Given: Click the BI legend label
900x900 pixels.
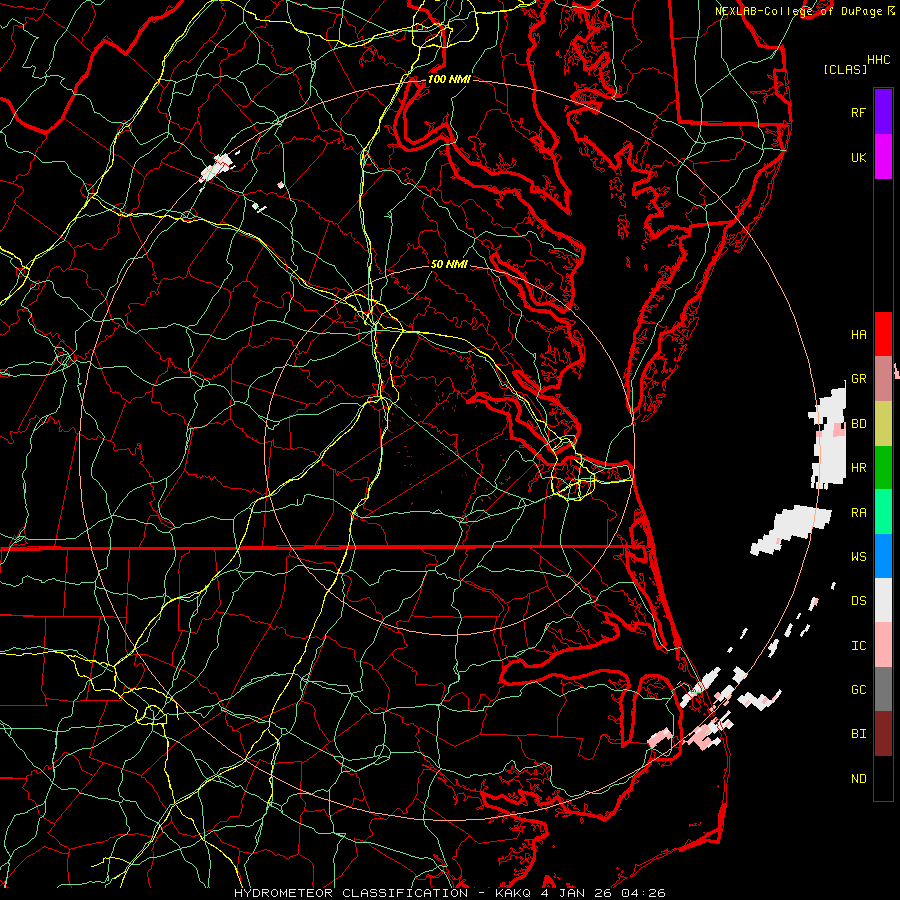Looking at the screenshot, I should point(858,734).
